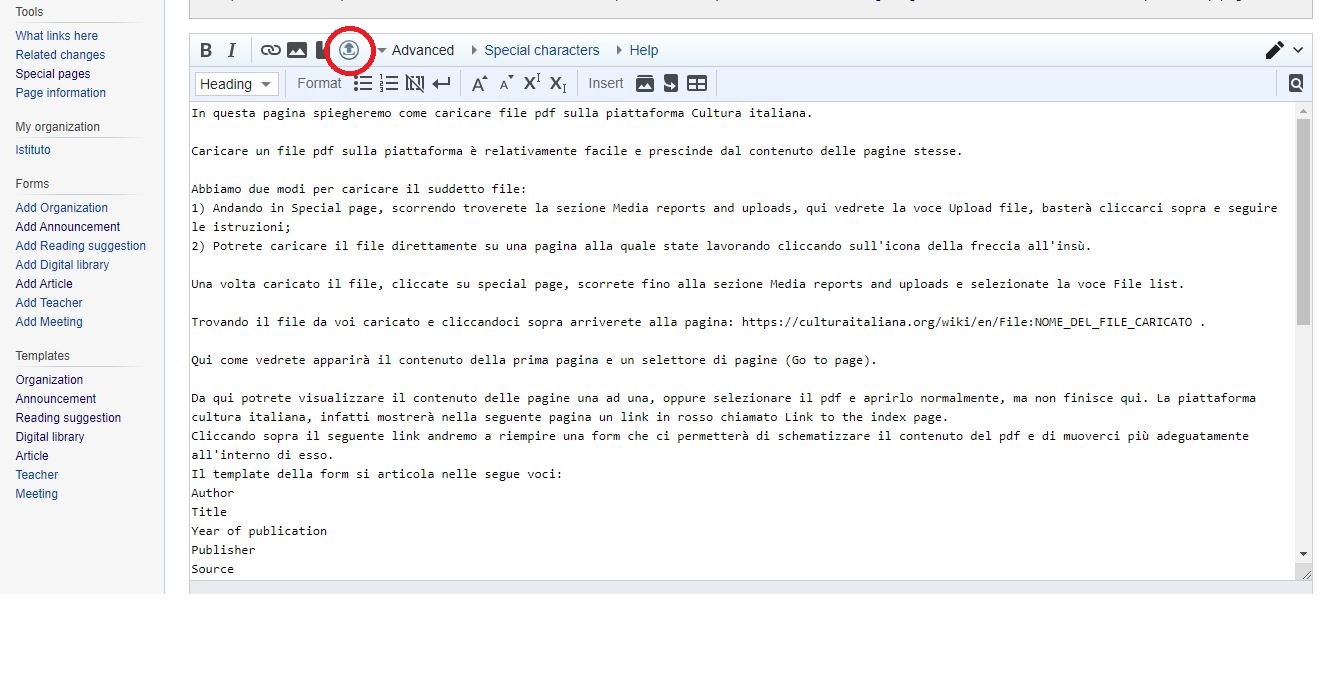
Task: Insert a table
Action: pos(697,84)
